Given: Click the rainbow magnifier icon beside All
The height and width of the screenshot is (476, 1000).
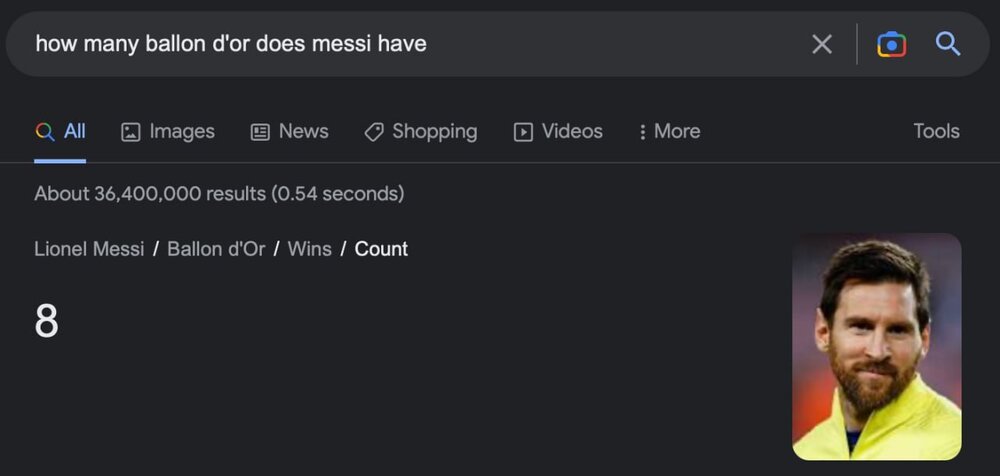Looking at the screenshot, I should [x=44, y=132].
